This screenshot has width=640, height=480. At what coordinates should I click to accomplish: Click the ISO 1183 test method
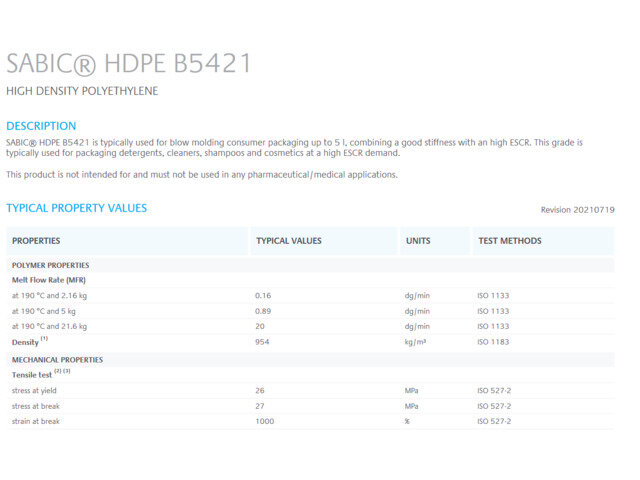click(493, 342)
